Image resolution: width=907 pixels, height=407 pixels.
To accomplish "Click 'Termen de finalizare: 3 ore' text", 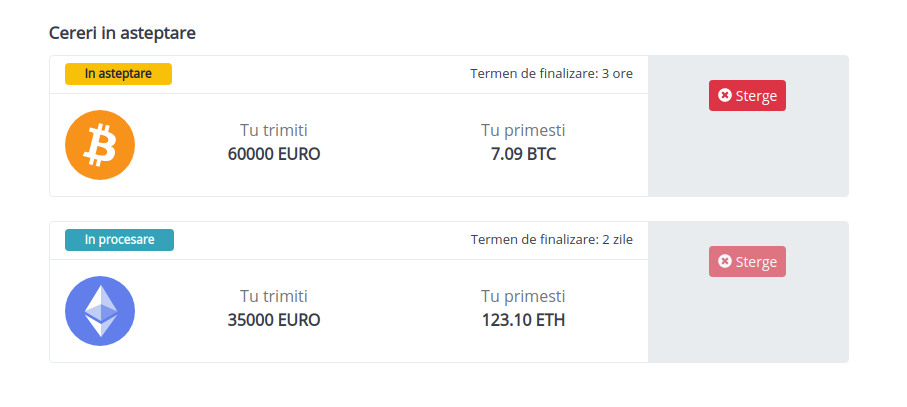I will pos(551,74).
